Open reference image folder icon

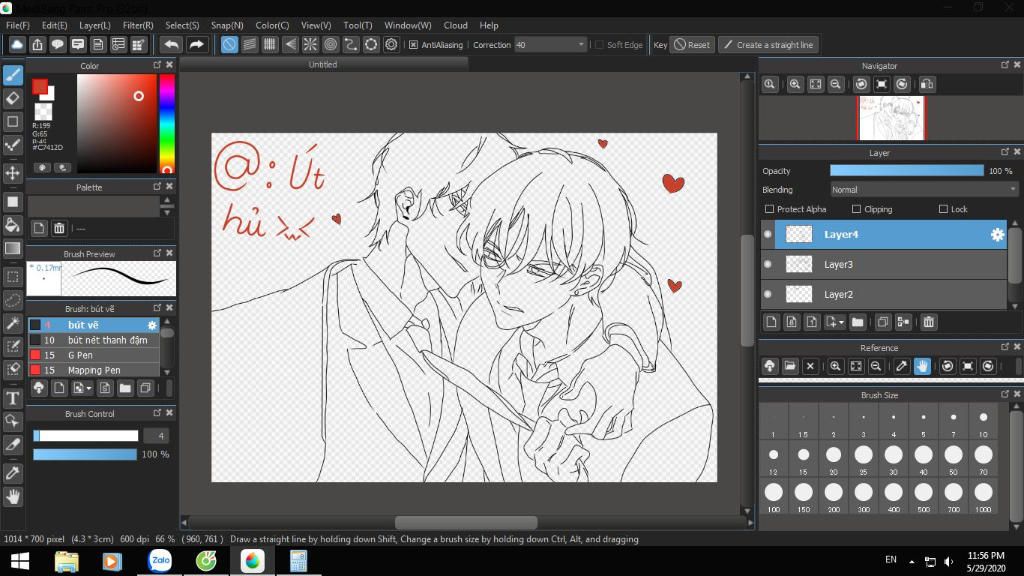point(790,366)
